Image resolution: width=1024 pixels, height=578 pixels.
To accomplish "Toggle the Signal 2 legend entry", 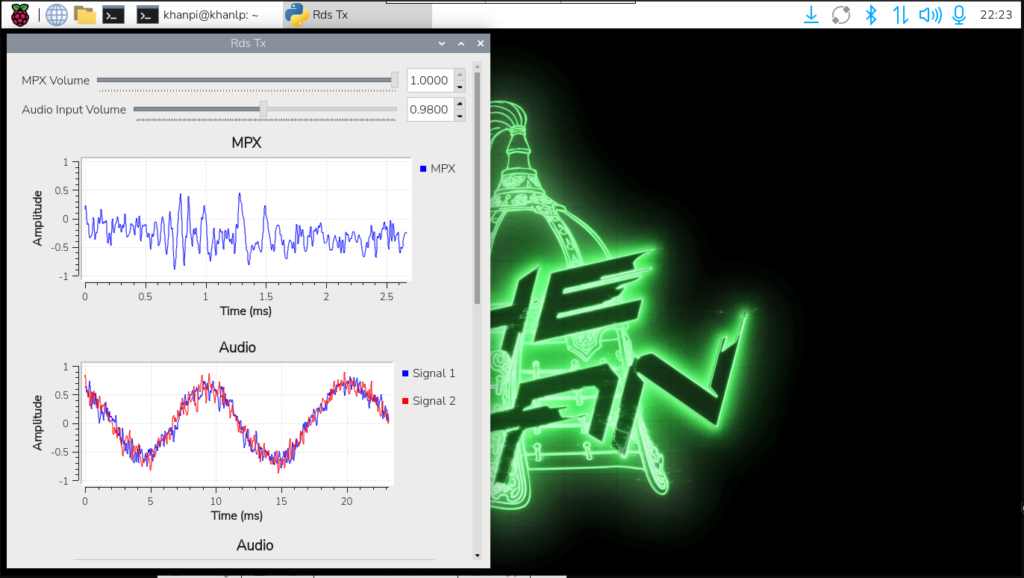I will pyautogui.click(x=428, y=400).
